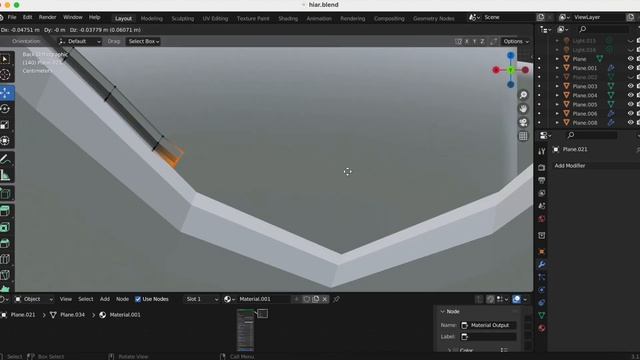This screenshot has width=640, height=360.
Task: Switch orthographic perspective with grid icon
Action: pos(523,136)
